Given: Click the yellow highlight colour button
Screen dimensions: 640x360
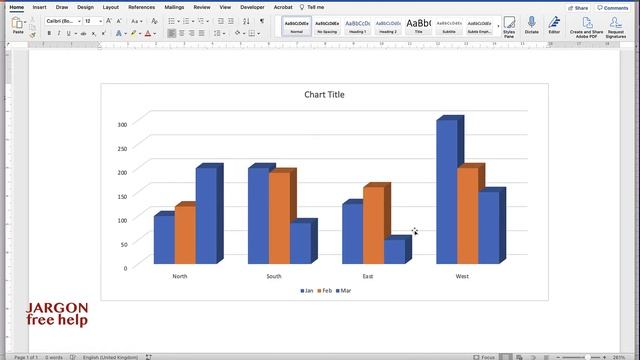Looking at the screenshot, I should tap(133, 33).
